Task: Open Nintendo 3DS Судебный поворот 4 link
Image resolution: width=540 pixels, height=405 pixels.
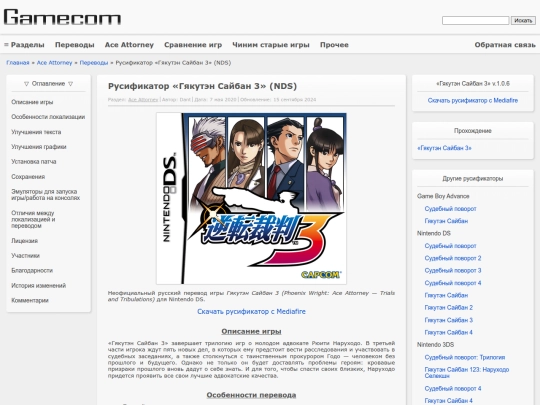Action: coord(453,388)
